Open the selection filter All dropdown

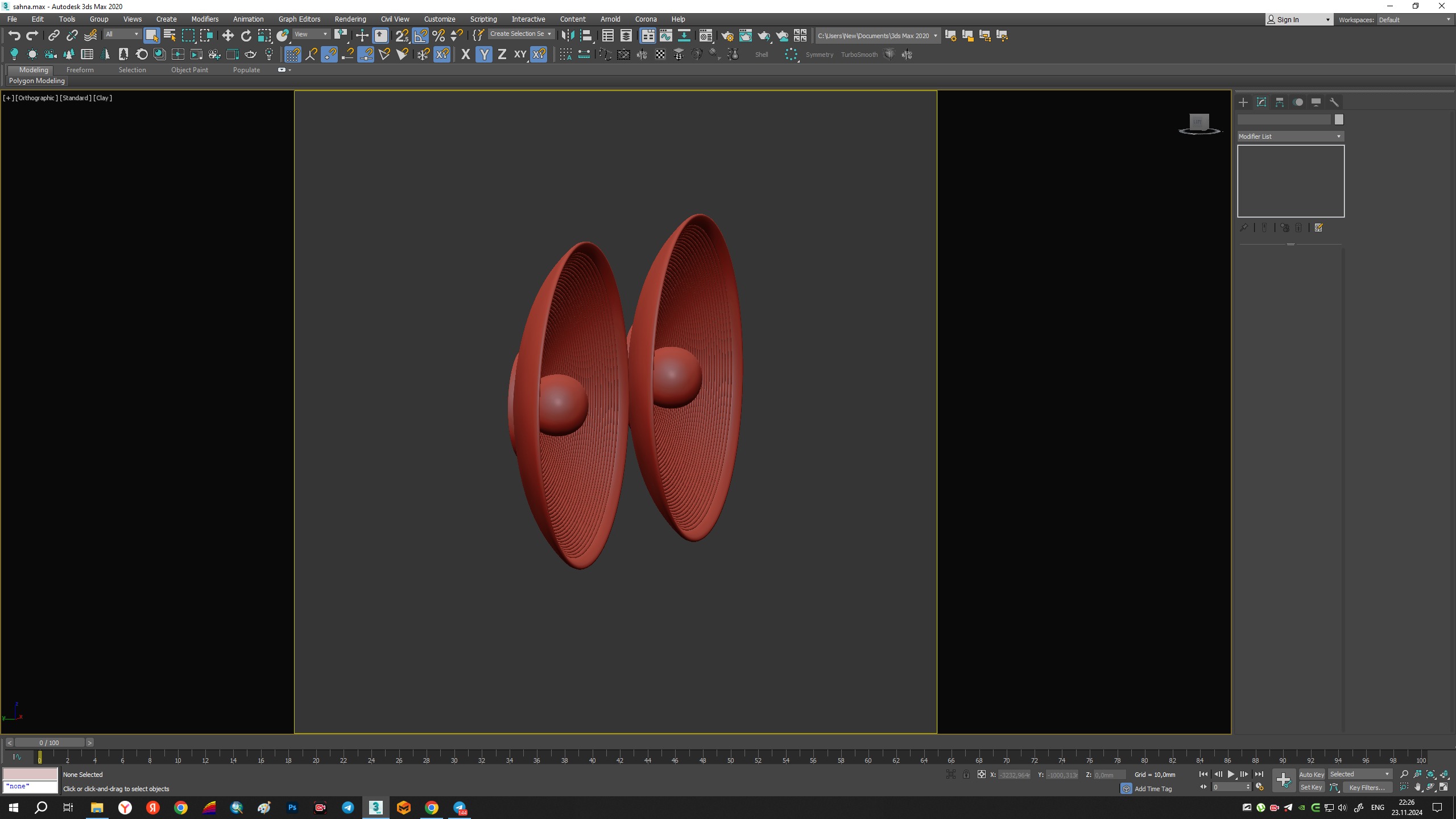coord(122,34)
